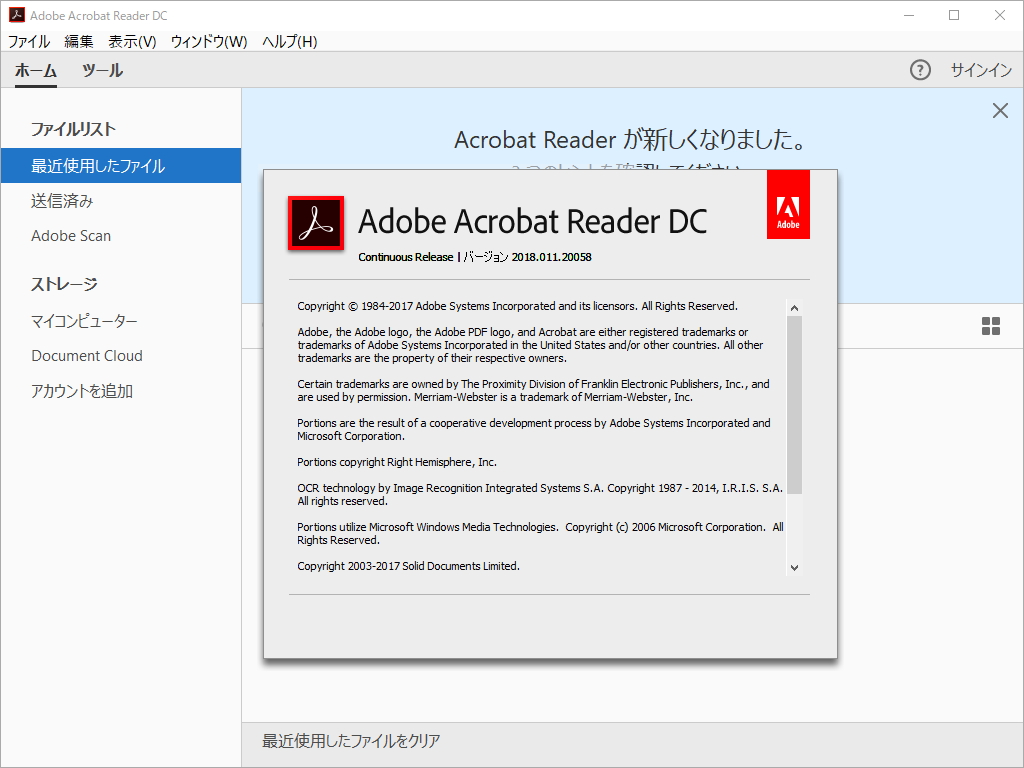Switch to the ツール tab

click(103, 70)
